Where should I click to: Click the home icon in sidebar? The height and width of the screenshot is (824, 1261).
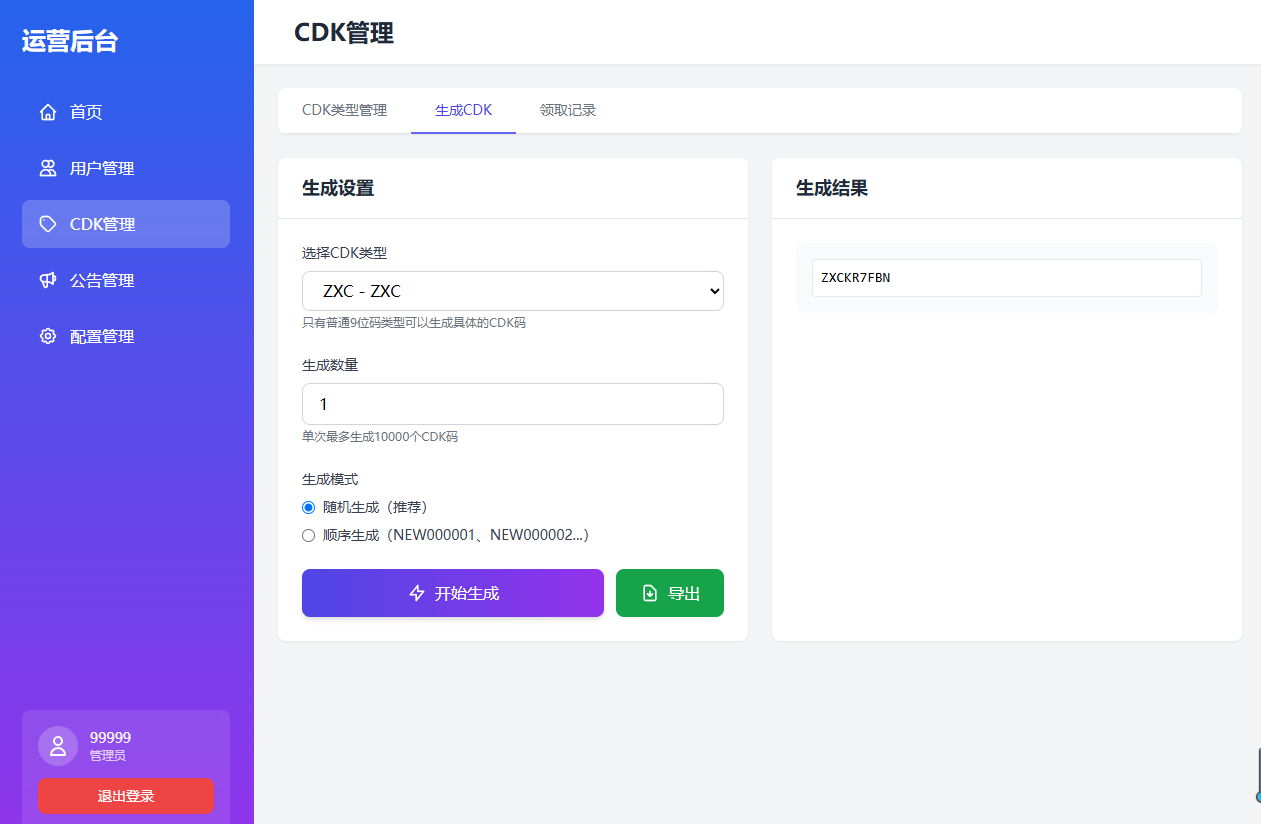48,112
